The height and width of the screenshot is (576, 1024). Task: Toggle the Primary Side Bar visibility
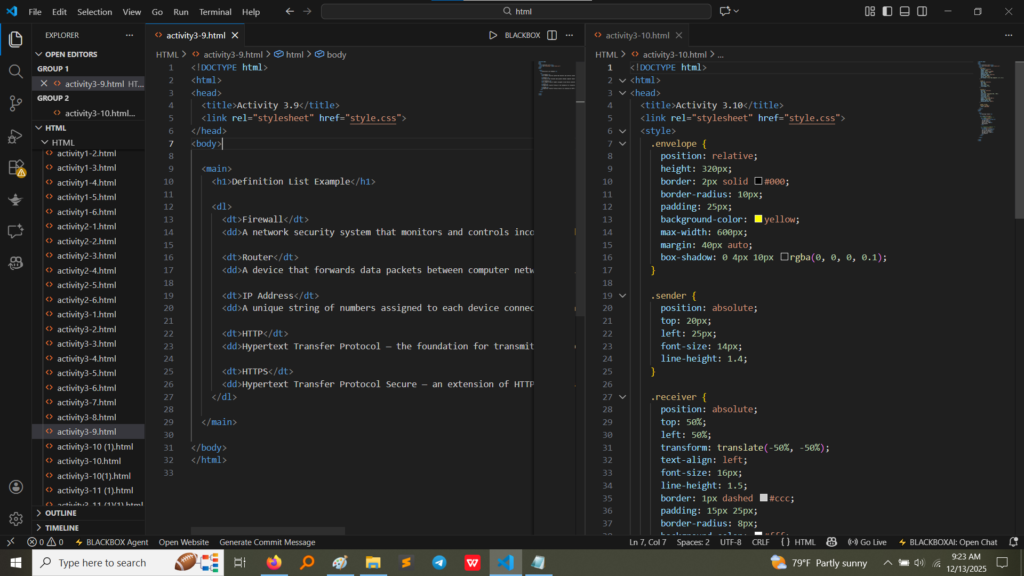coord(887,12)
